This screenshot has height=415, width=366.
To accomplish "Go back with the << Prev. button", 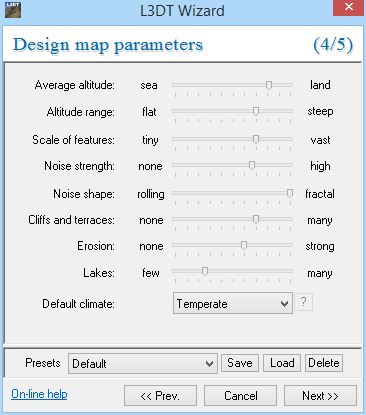I will click(160, 396).
